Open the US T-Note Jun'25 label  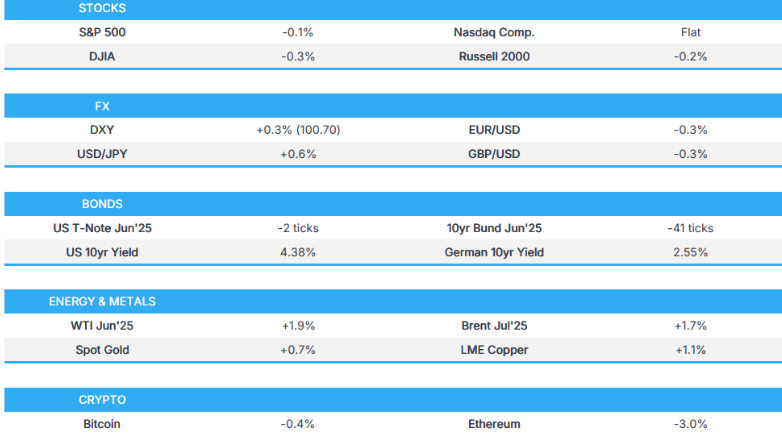(102, 228)
